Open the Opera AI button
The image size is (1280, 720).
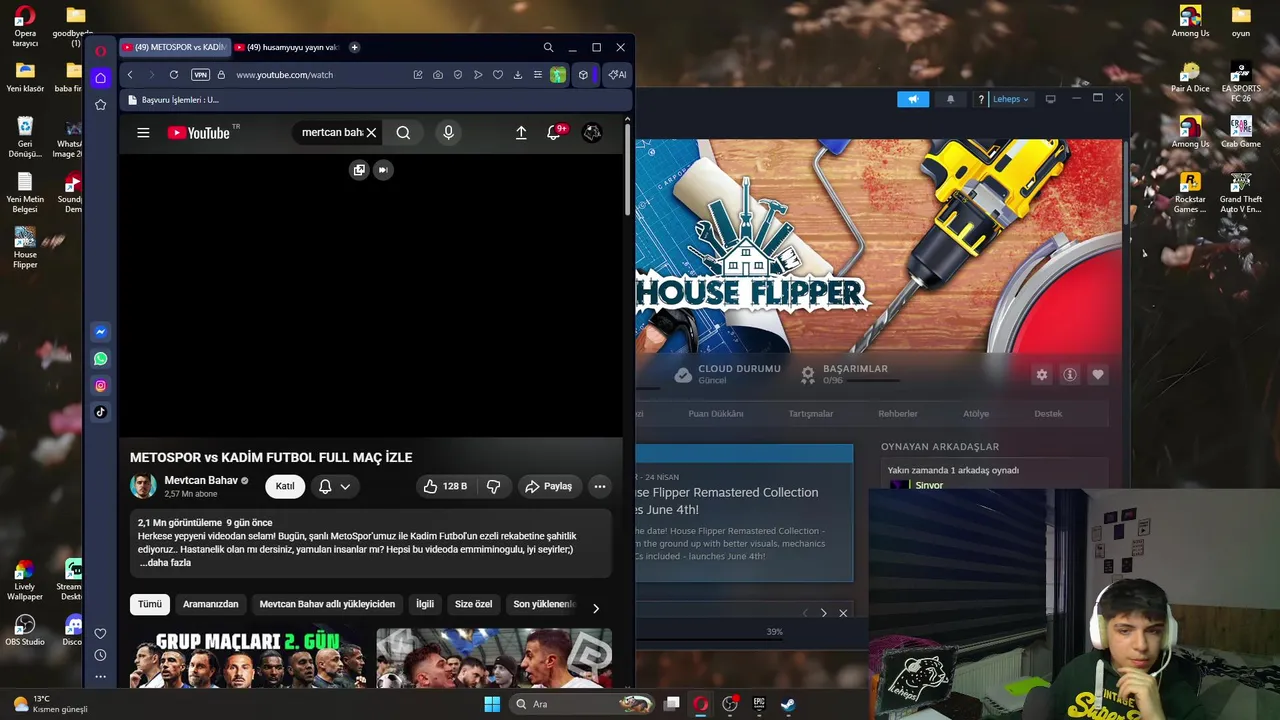(x=617, y=75)
